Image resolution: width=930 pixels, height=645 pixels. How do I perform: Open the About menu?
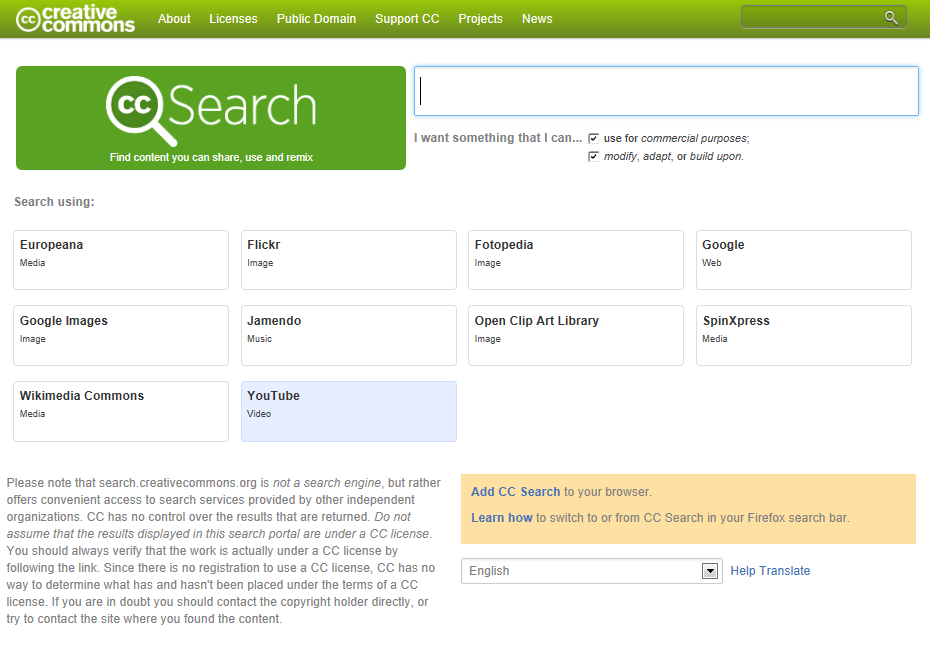174,19
